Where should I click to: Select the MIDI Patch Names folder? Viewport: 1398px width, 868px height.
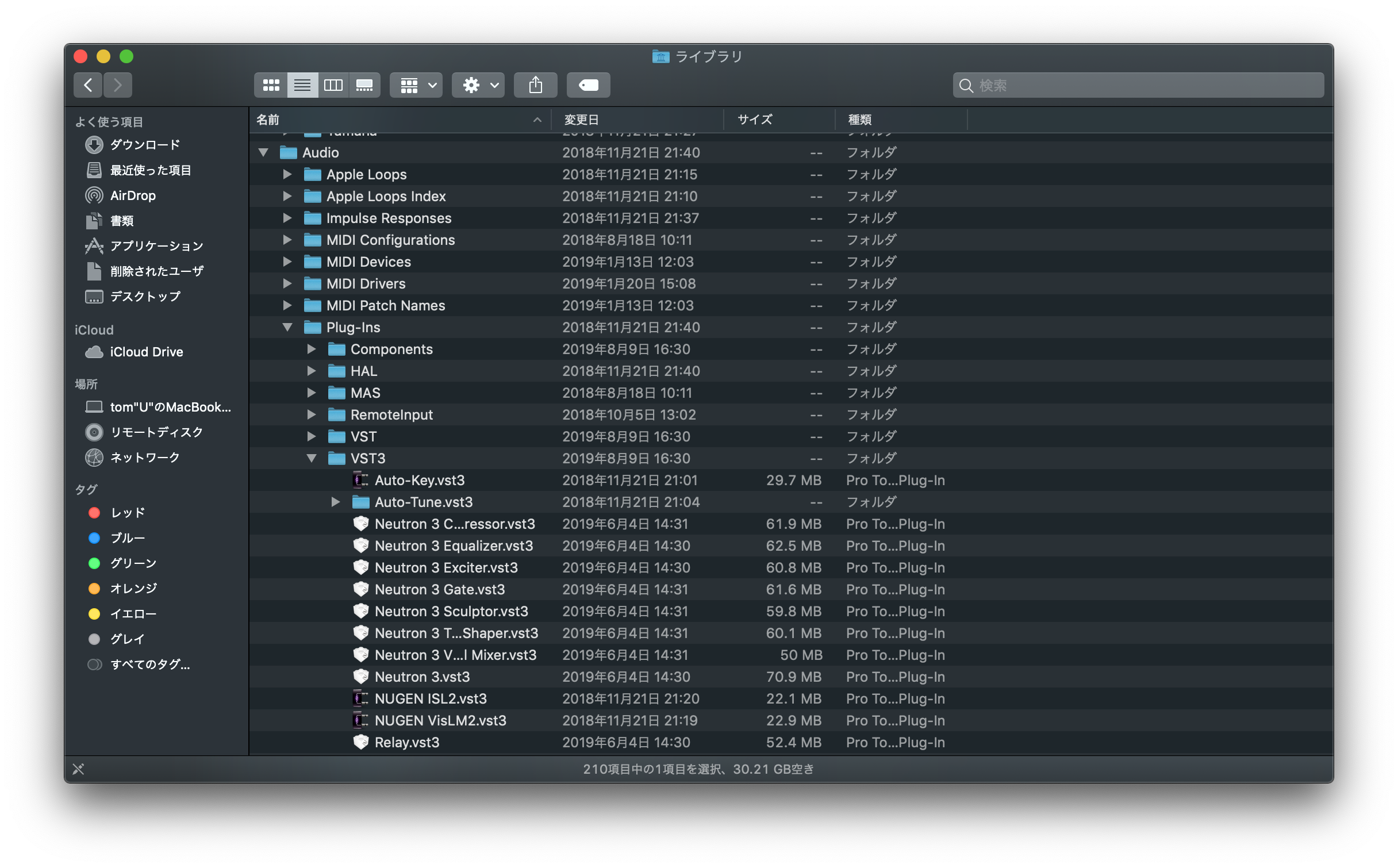coord(791,305)
